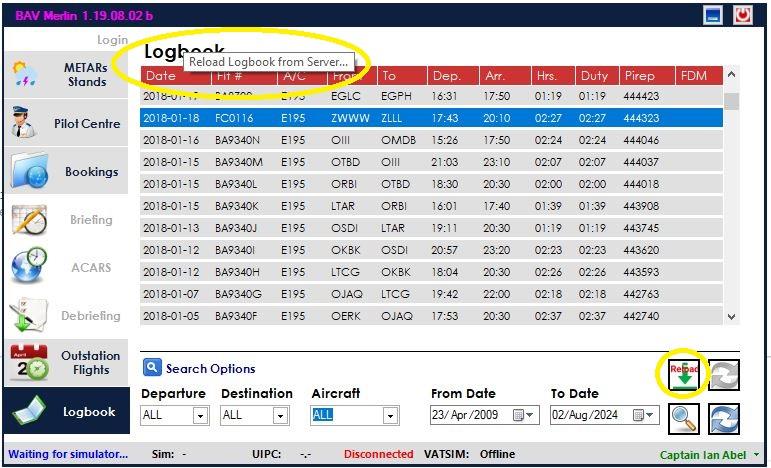Expand the Destination dropdown
771x468 pixels.
(x=280, y=416)
